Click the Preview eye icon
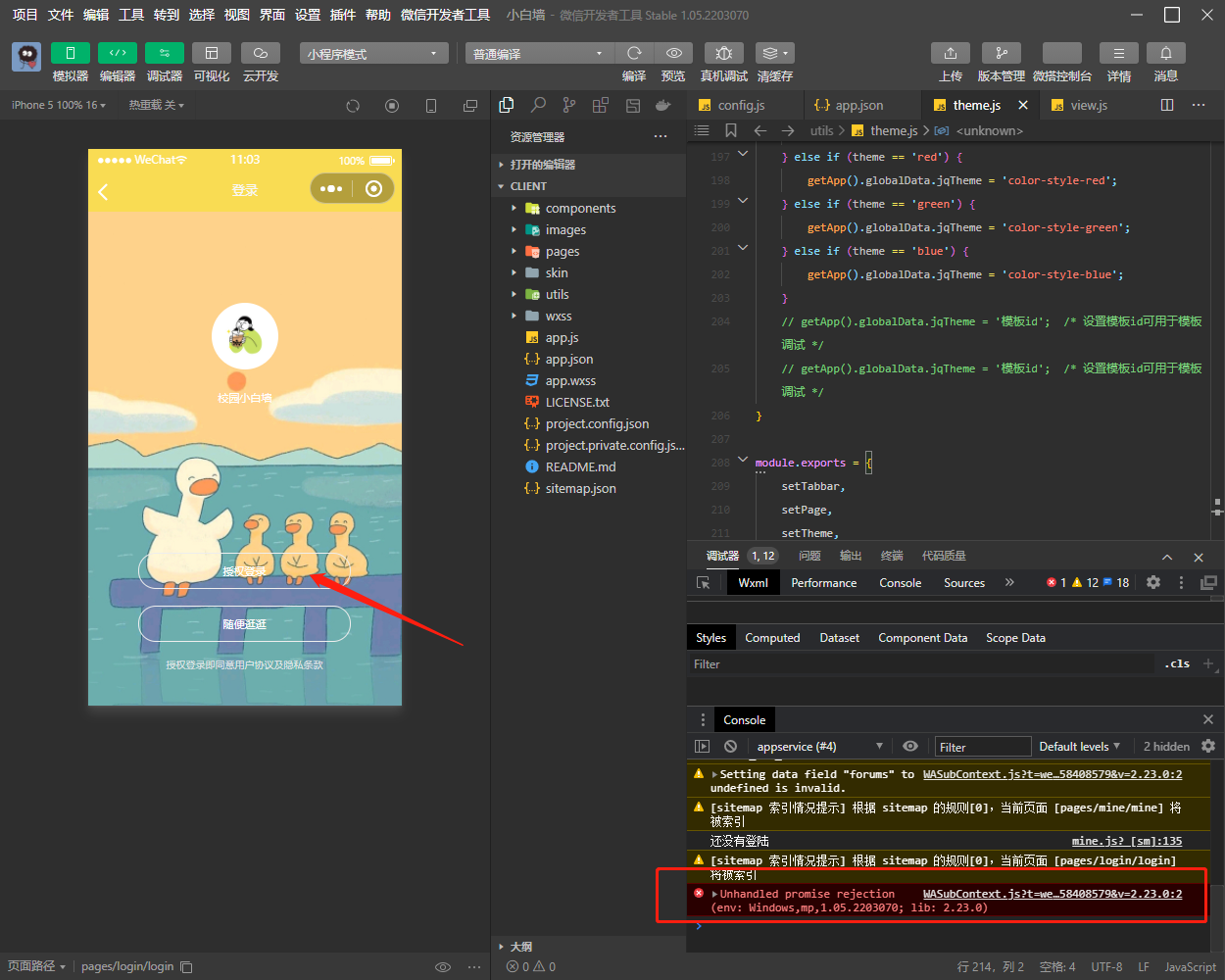This screenshot has height=980, width=1225. pos(674,53)
